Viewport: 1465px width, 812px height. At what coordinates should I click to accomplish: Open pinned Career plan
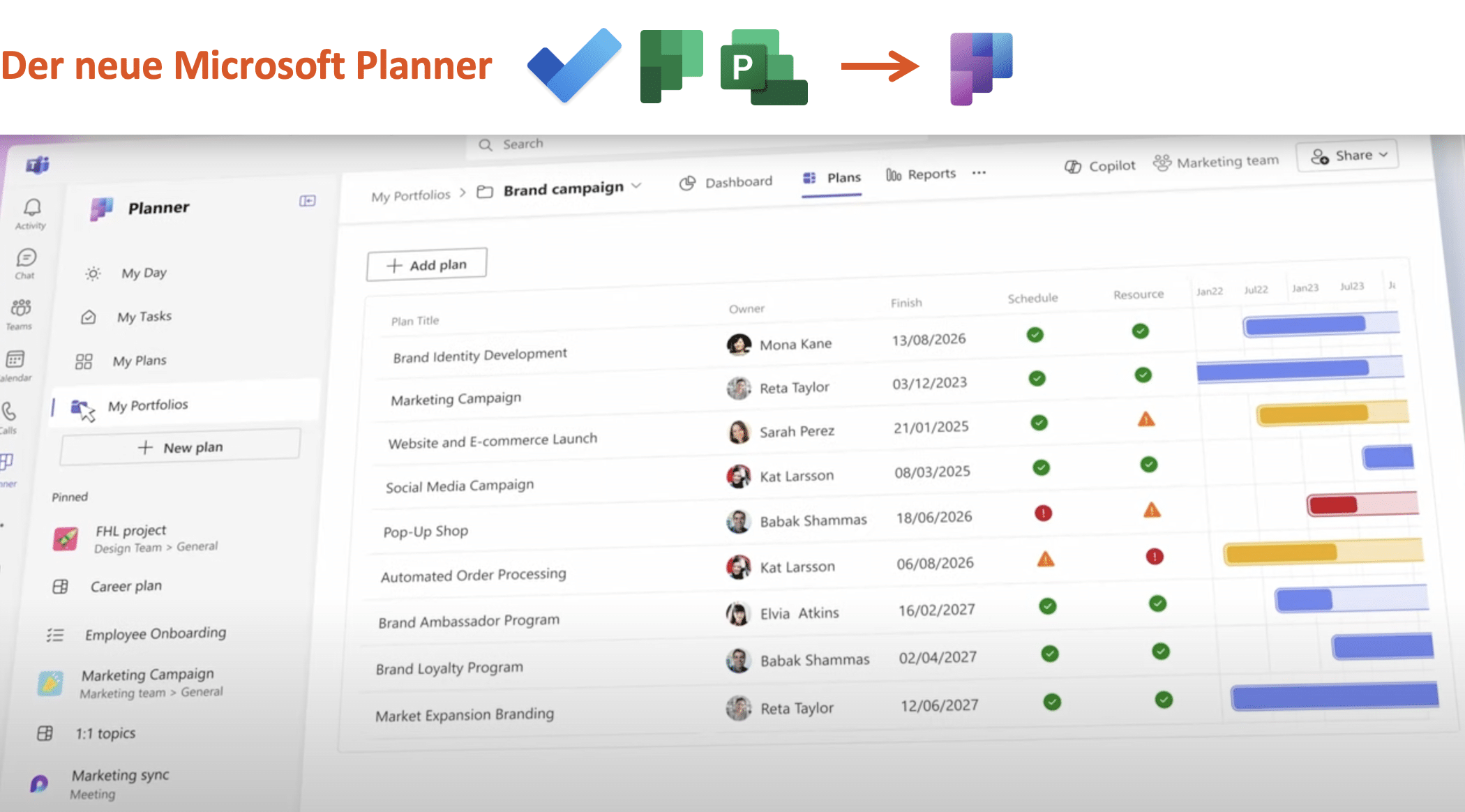tap(126, 586)
